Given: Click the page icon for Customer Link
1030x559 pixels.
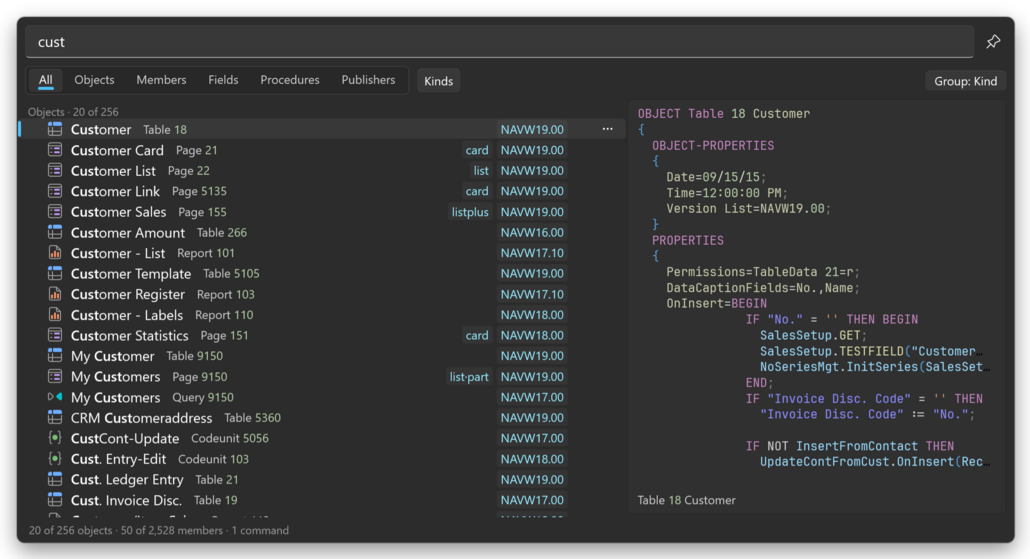Looking at the screenshot, I should (x=55, y=191).
